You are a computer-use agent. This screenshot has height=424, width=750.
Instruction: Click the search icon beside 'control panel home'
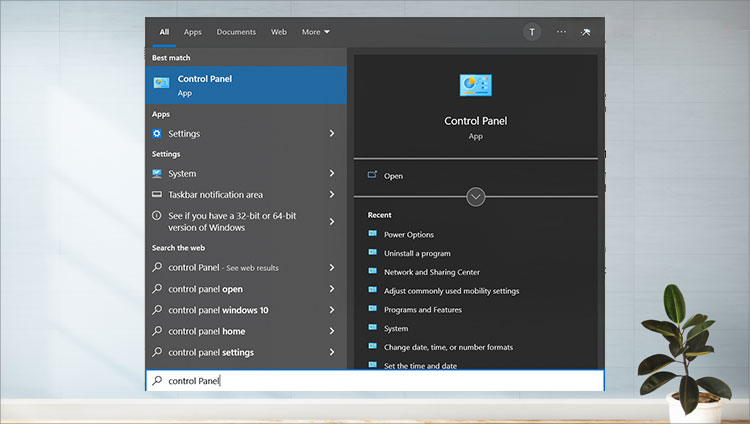[x=157, y=331]
